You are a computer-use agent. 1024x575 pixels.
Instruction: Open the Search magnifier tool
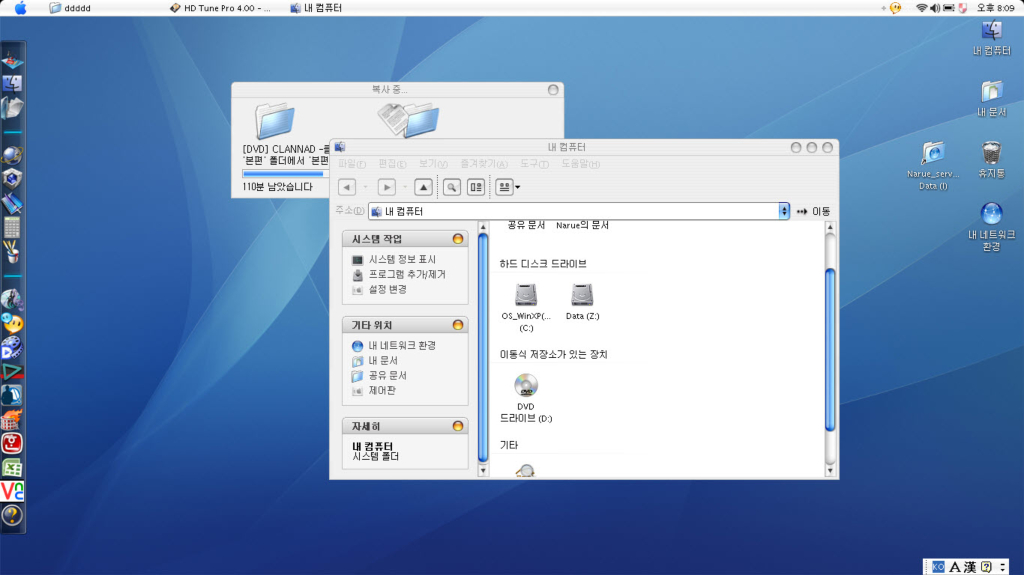coord(451,188)
